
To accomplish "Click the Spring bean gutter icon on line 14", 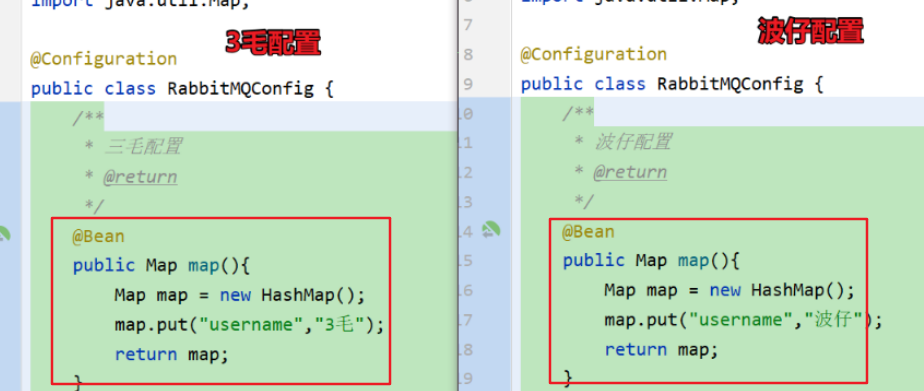I will point(491,230).
